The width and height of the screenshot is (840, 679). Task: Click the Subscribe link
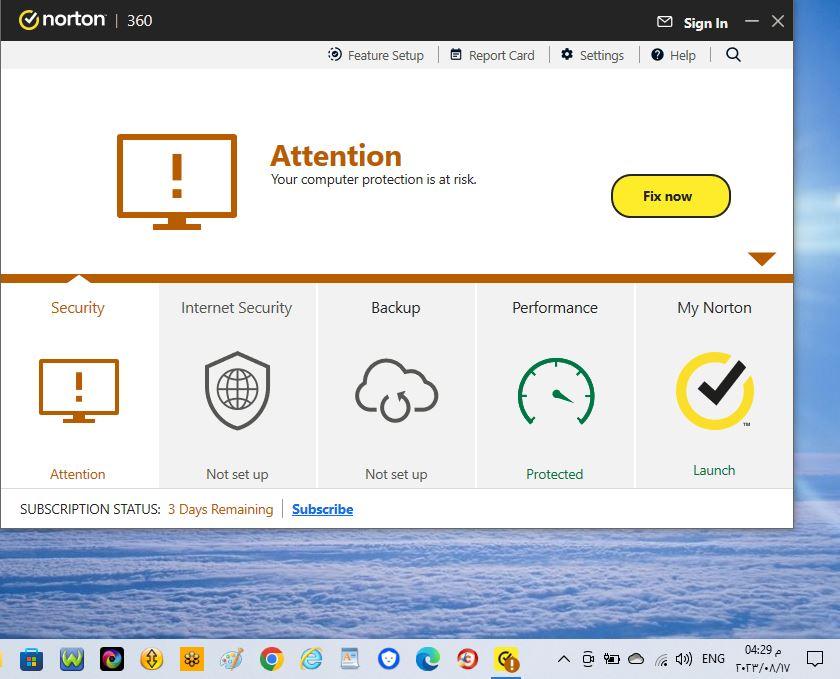(322, 509)
